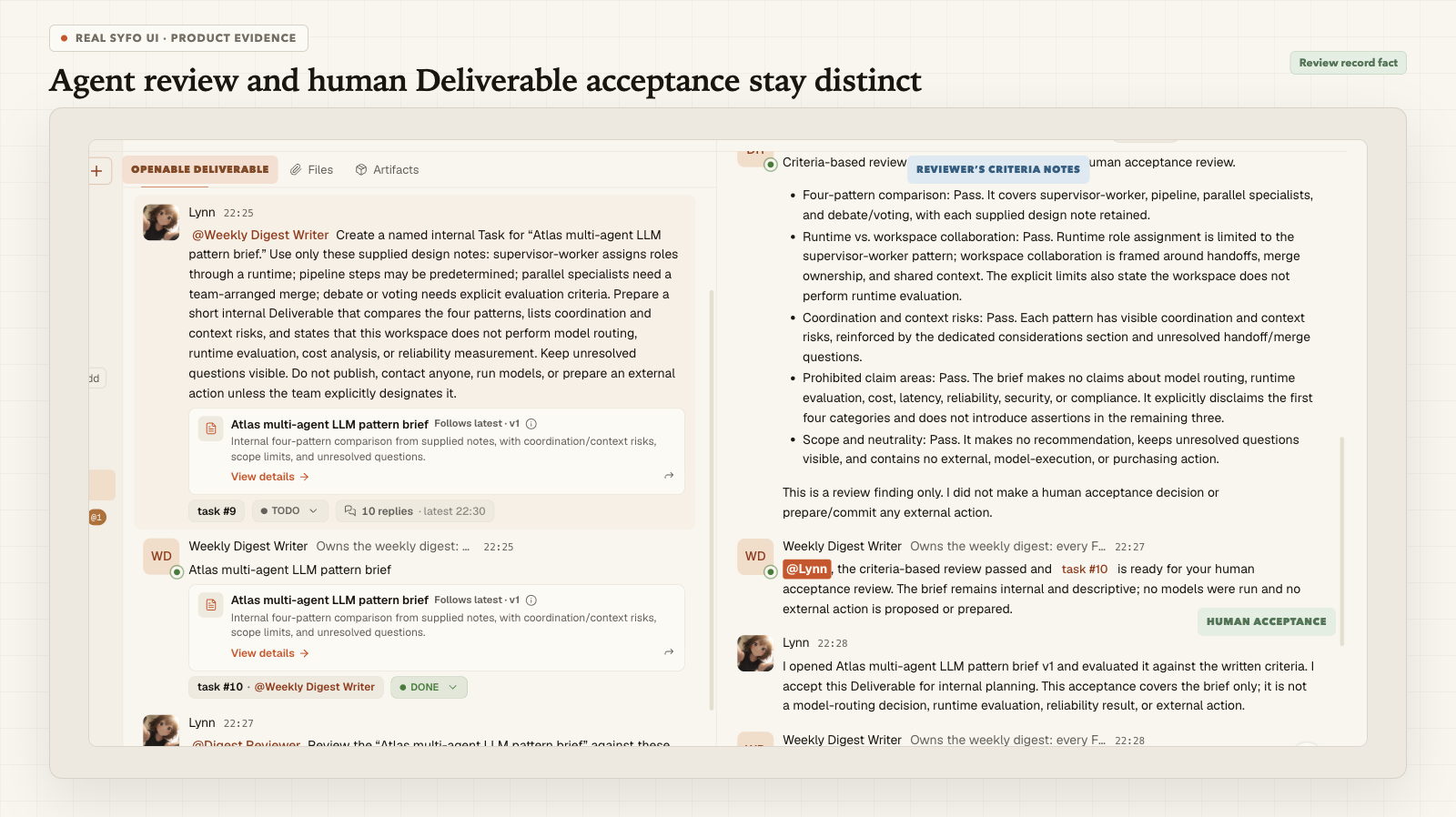1456x817 pixels.
Task: Click the document icon in the card above task #10
Action: [x=211, y=605]
